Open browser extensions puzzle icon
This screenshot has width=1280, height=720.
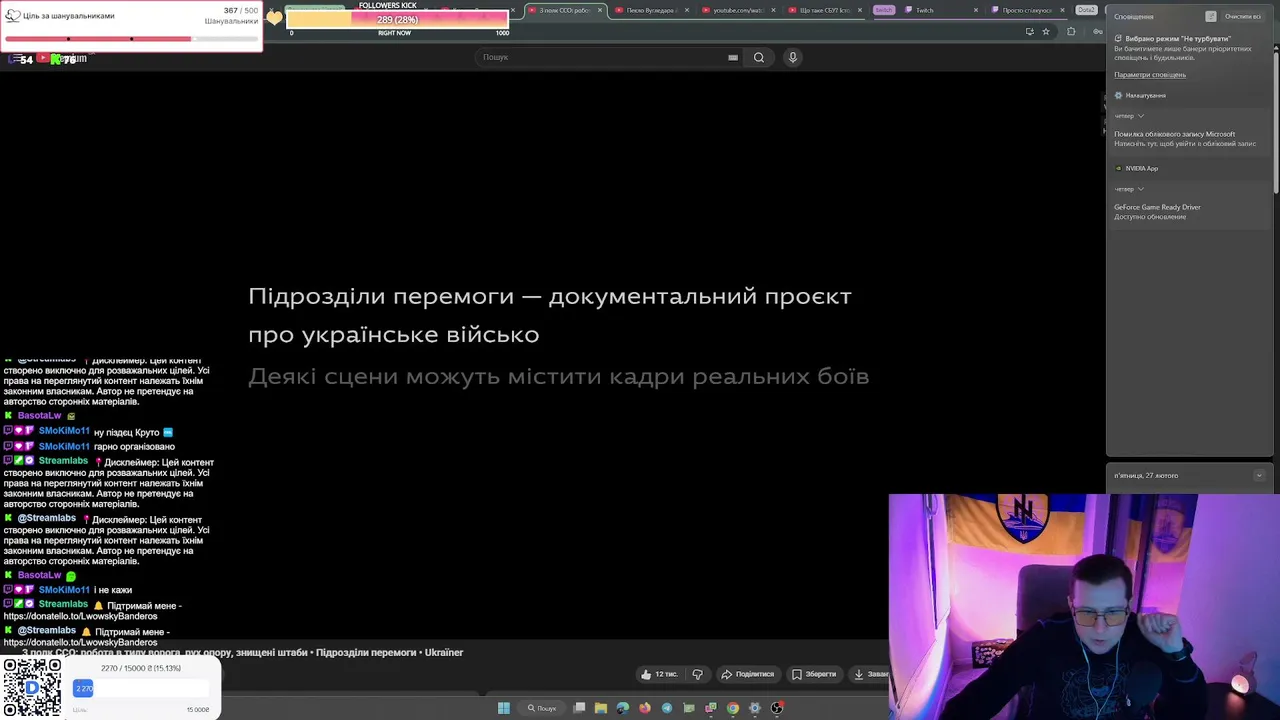(x=1071, y=31)
